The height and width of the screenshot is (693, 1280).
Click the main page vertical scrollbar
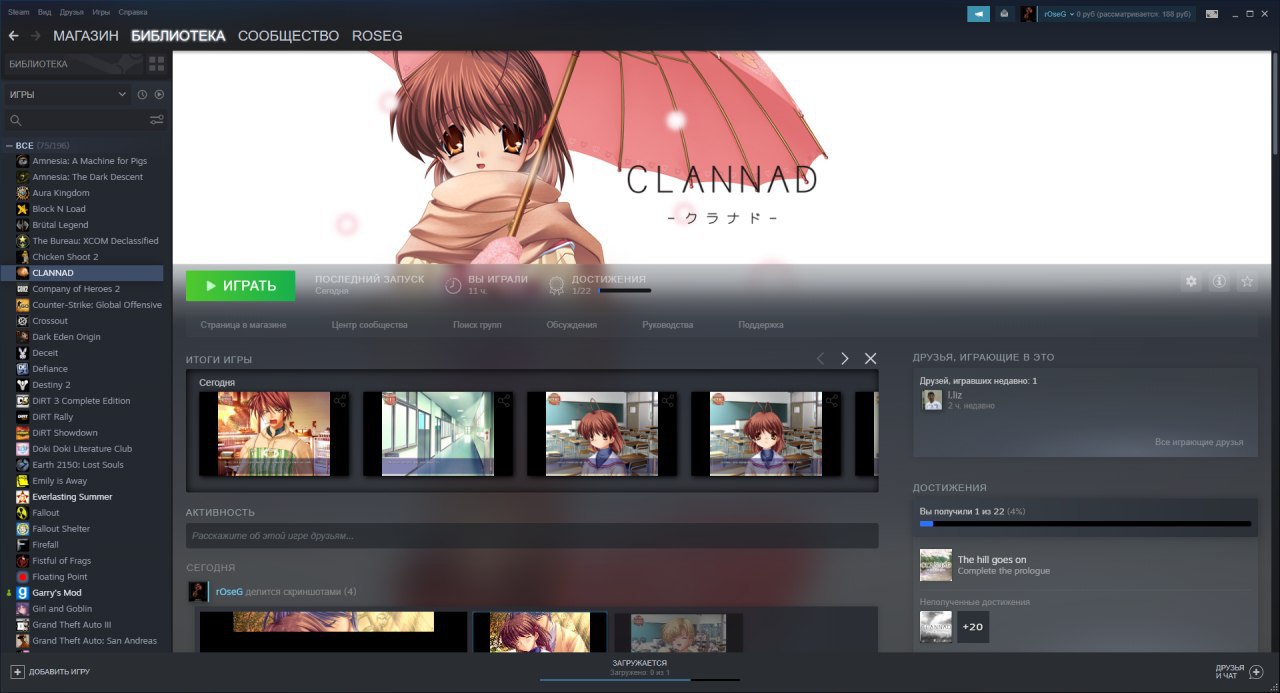click(x=1275, y=102)
